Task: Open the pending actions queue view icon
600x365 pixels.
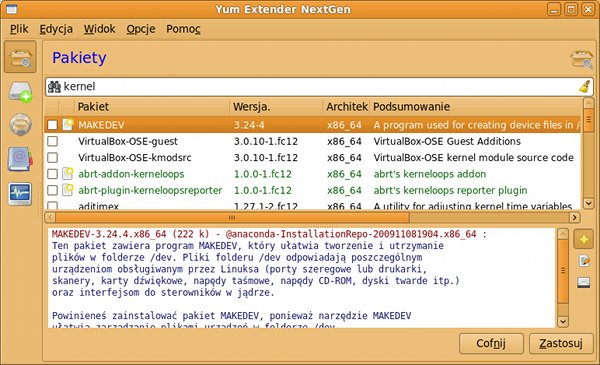Action: tap(20, 124)
